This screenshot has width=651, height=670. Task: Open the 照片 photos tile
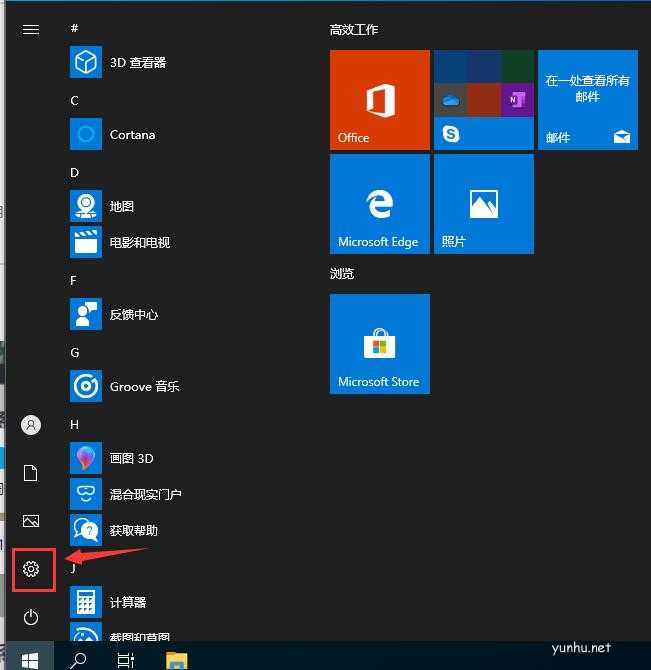tap(484, 204)
